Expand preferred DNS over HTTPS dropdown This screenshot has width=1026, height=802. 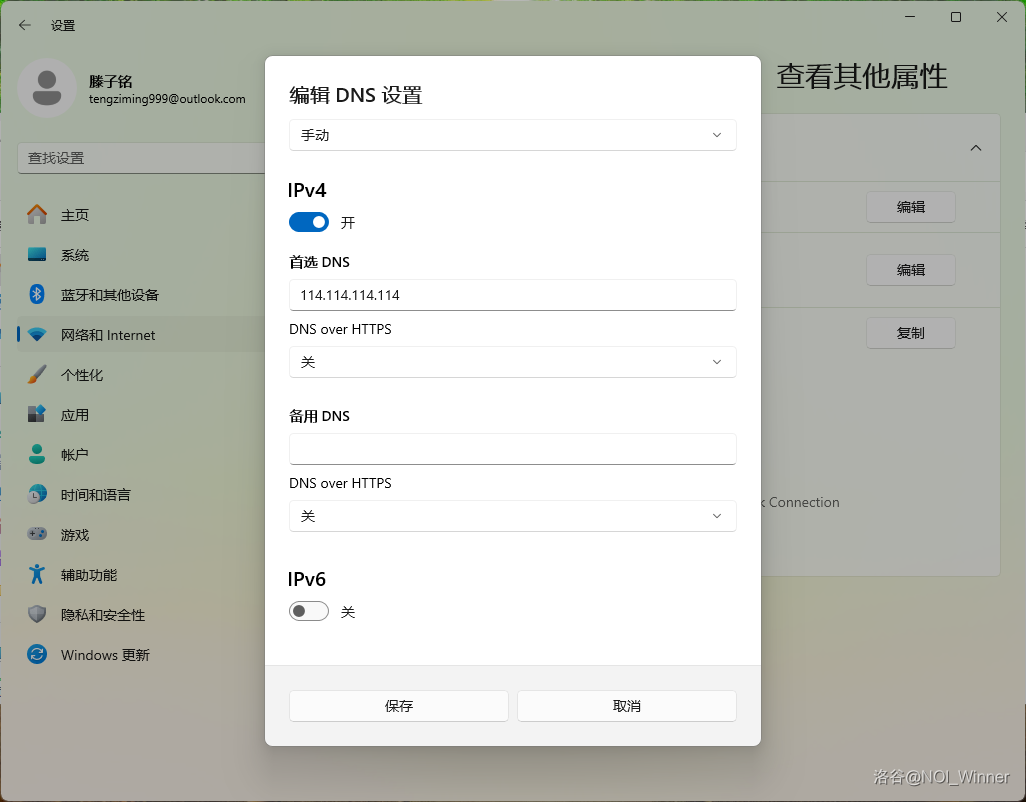(512, 362)
